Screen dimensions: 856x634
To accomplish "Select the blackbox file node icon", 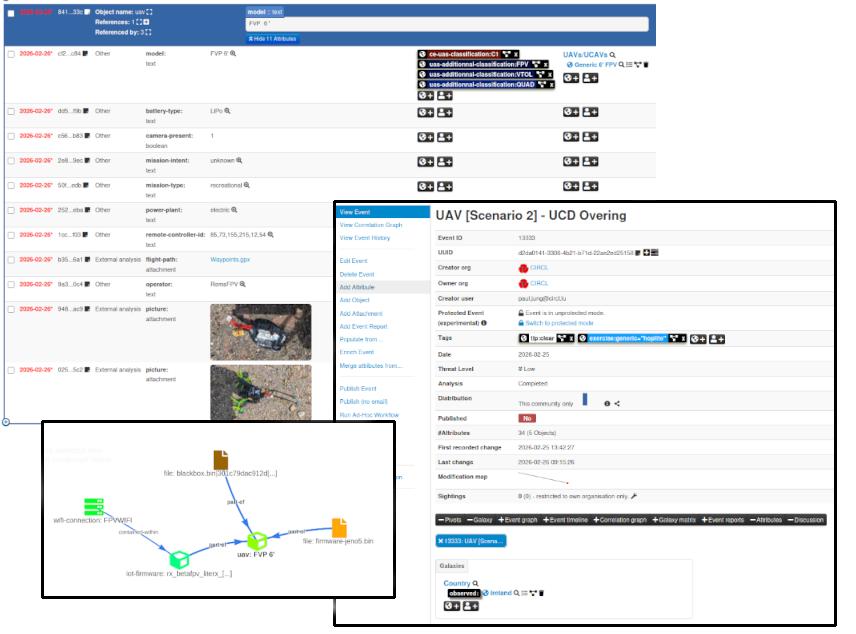I will coord(220,459).
